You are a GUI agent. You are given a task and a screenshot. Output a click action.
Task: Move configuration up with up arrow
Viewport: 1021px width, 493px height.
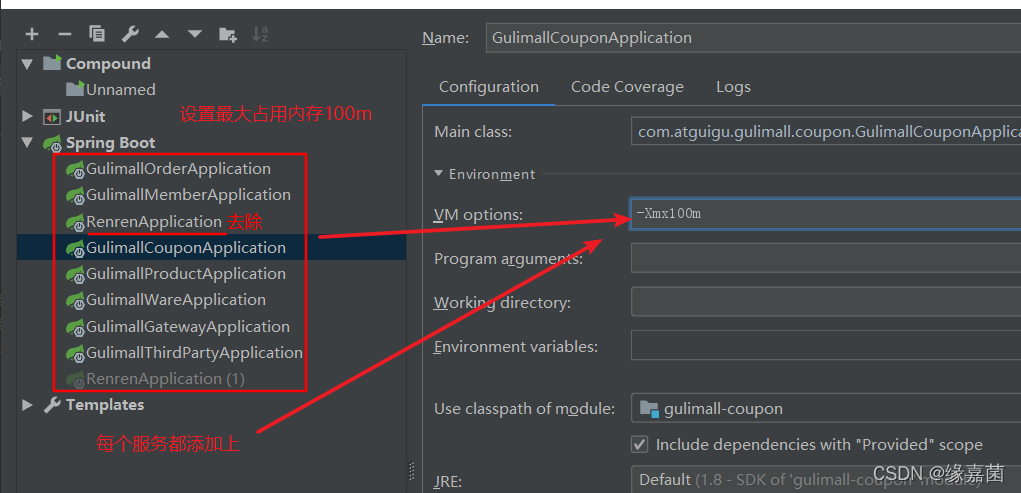(x=162, y=35)
